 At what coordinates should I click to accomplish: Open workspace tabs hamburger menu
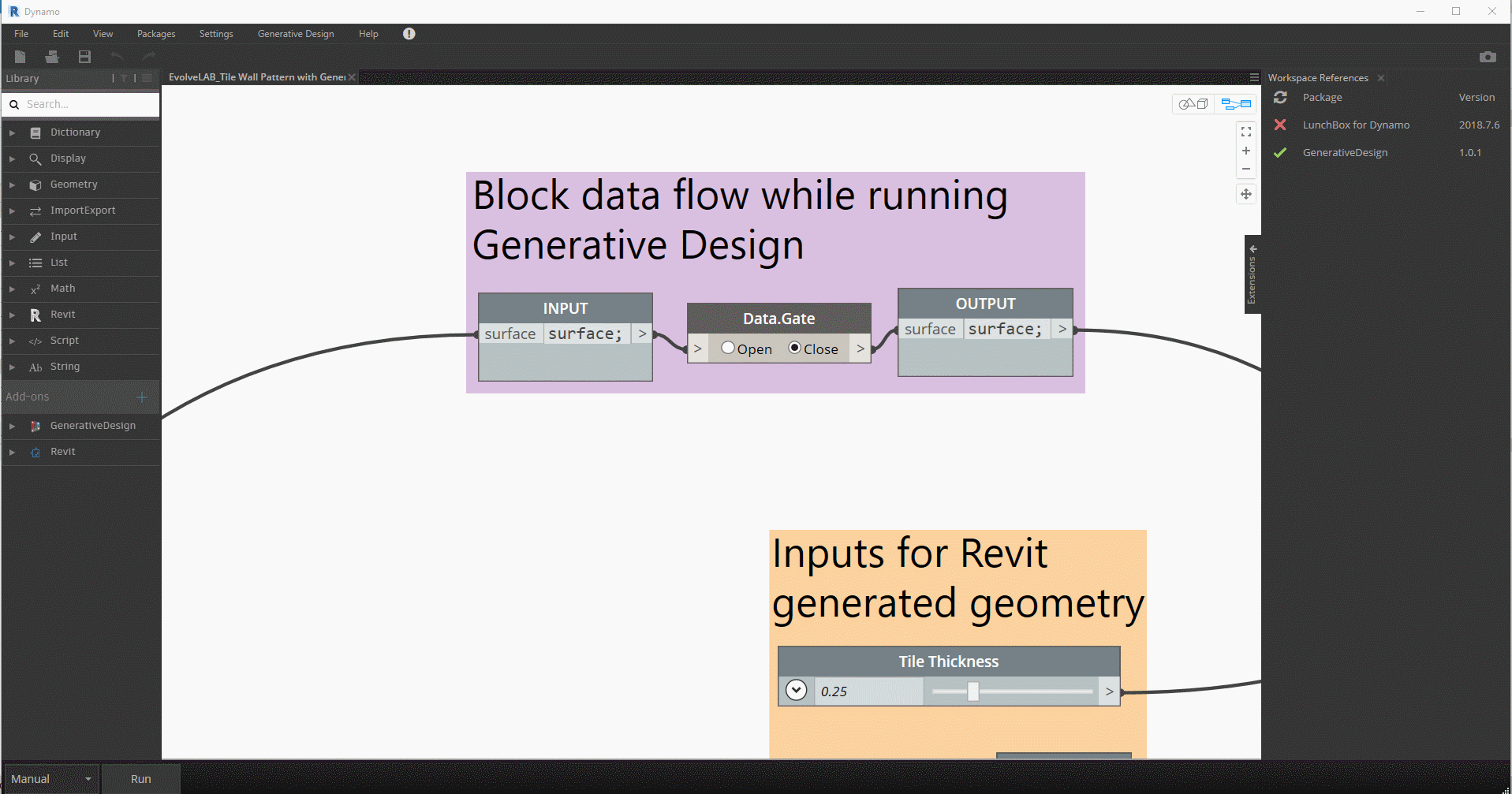(x=1254, y=77)
